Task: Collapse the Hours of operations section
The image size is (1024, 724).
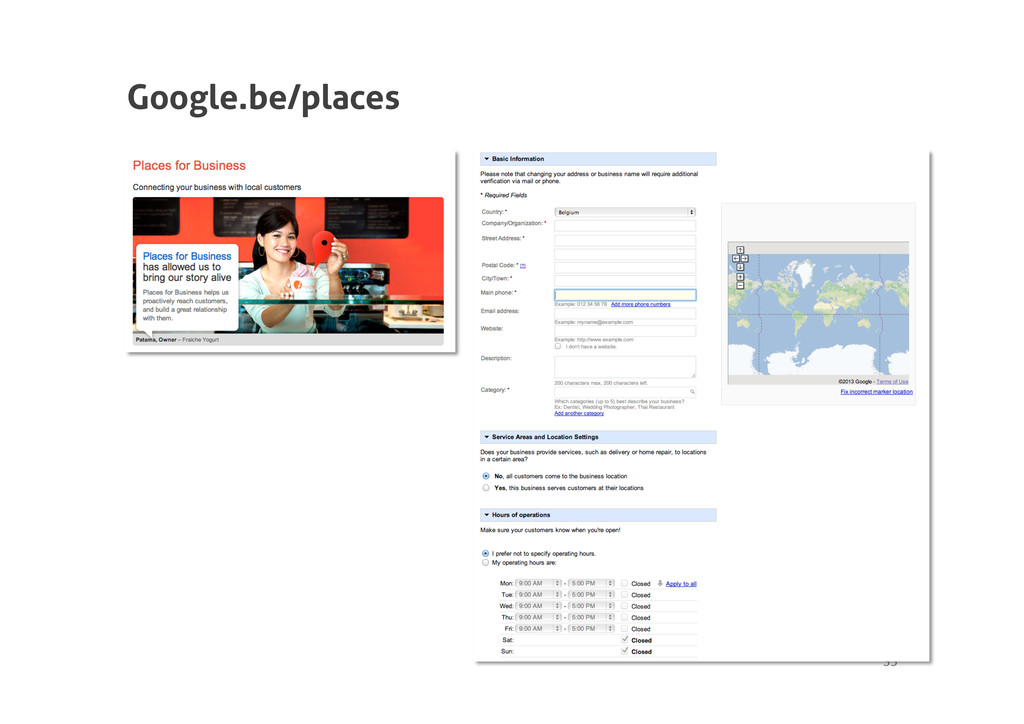Action: [487, 515]
